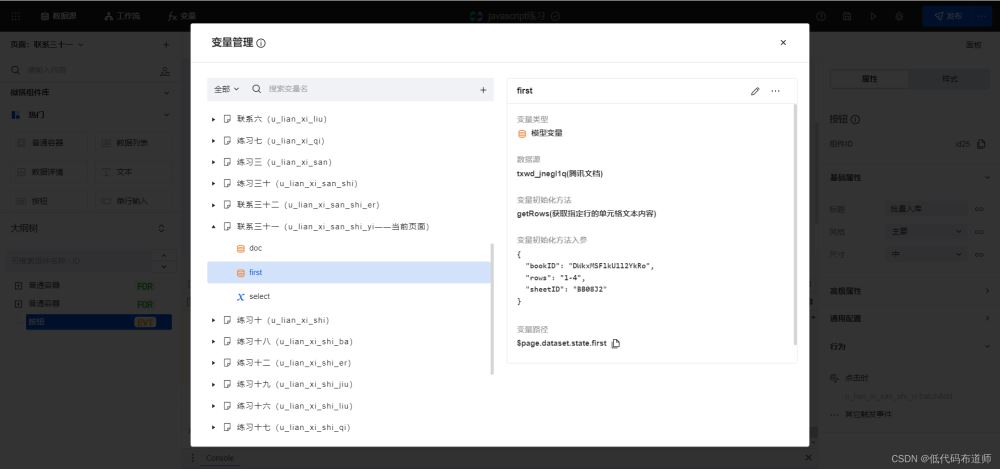Focus the 搜索变量名 search field

click(x=370, y=89)
